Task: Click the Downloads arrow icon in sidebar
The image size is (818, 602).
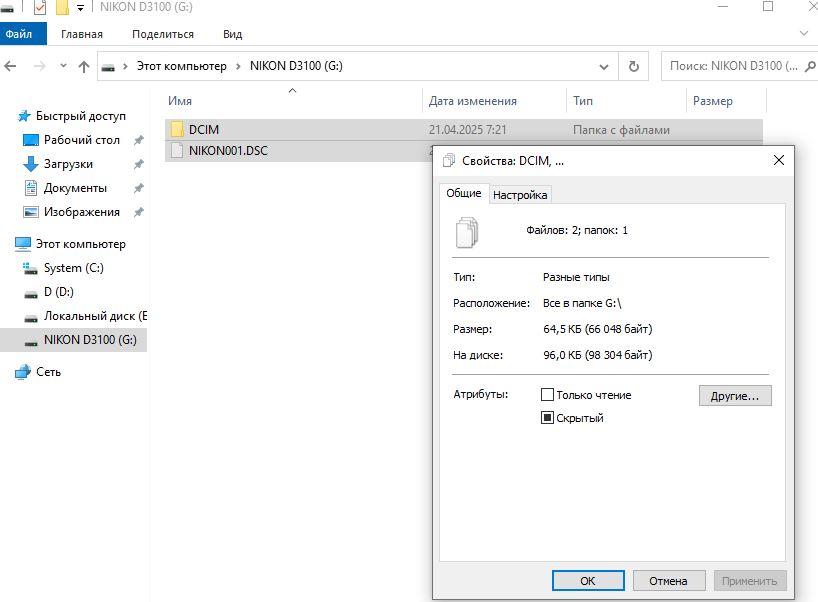Action: point(31,164)
